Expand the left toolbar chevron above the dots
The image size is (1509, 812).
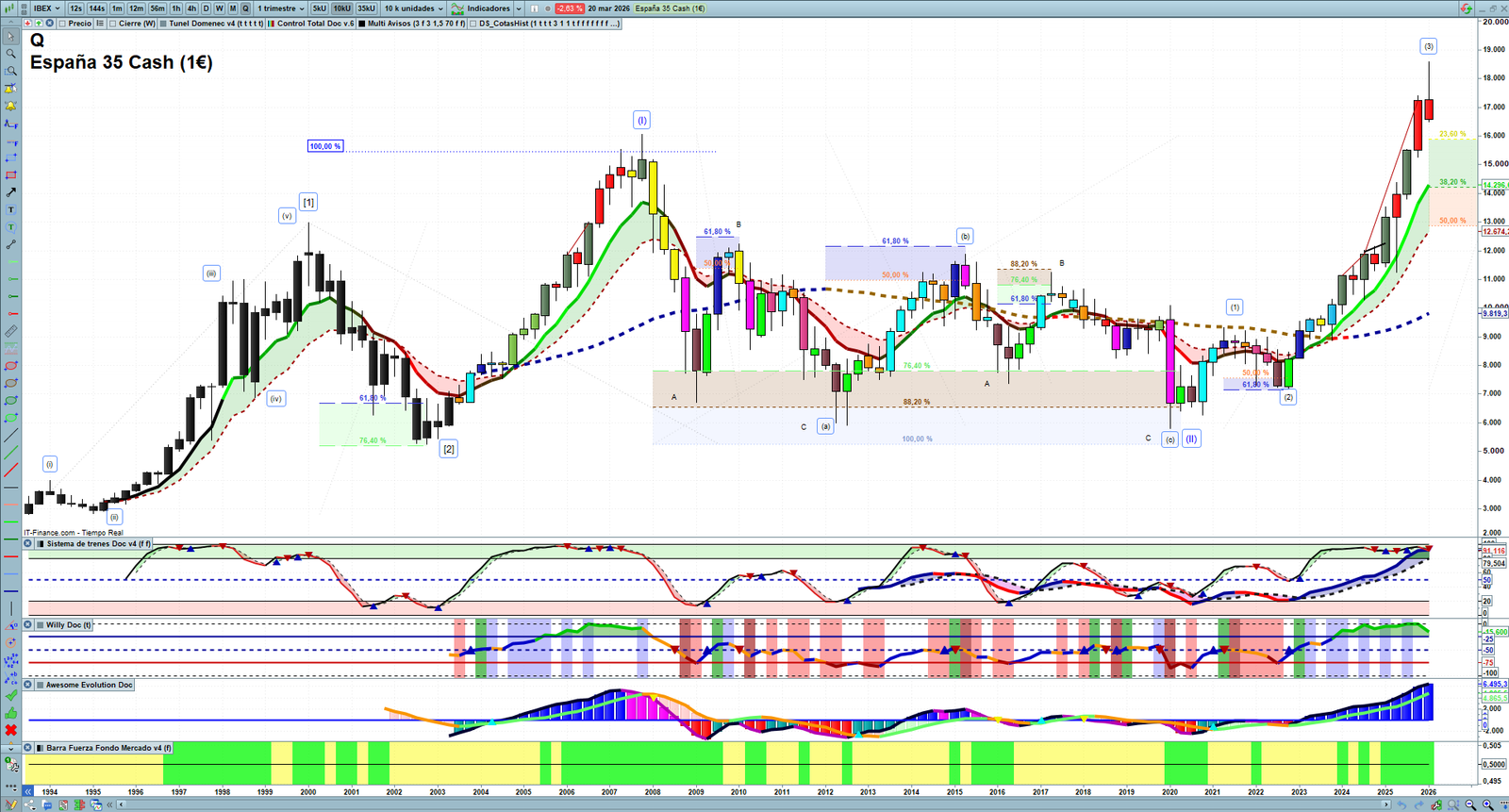pyautogui.click(x=10, y=748)
